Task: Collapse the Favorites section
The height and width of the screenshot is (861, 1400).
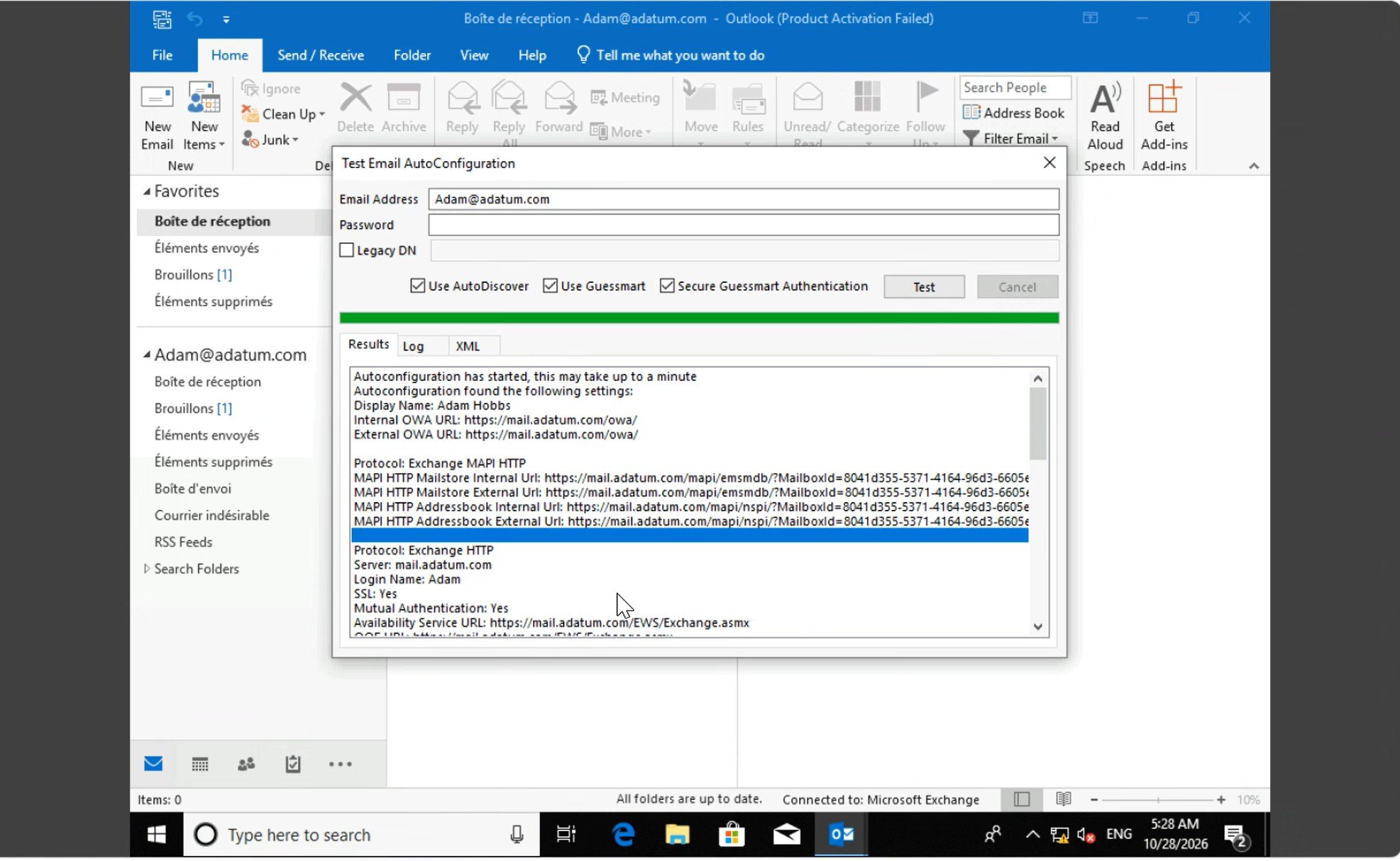Action: click(147, 191)
